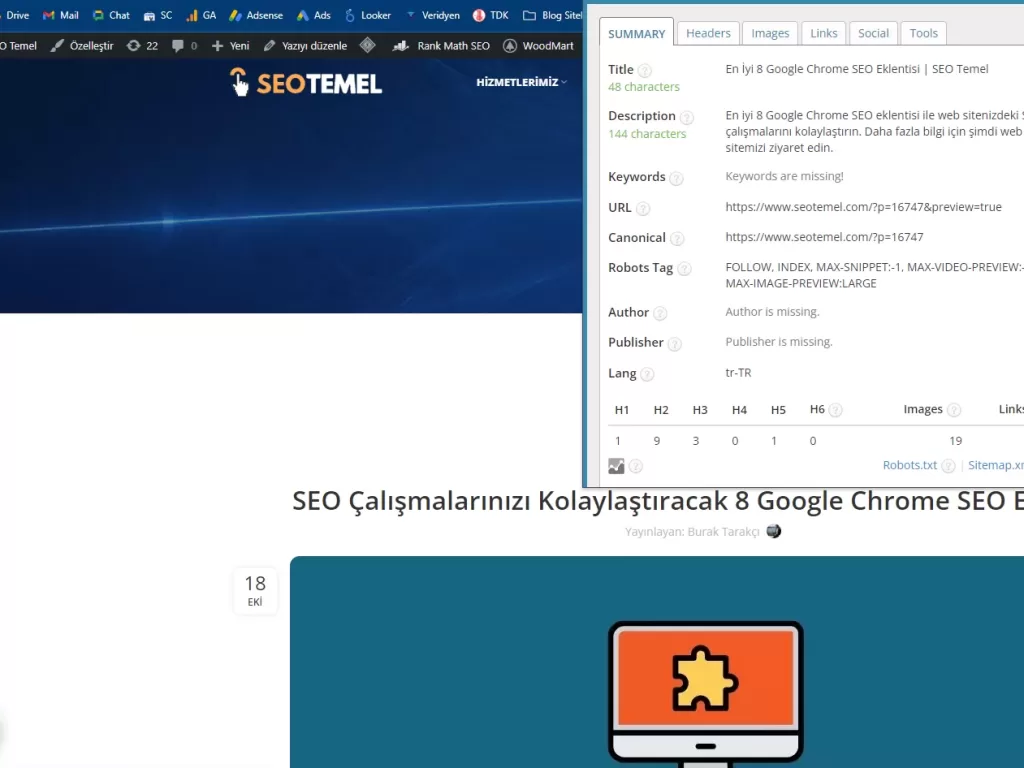
Task: Switch to the Links tab
Action: point(824,33)
